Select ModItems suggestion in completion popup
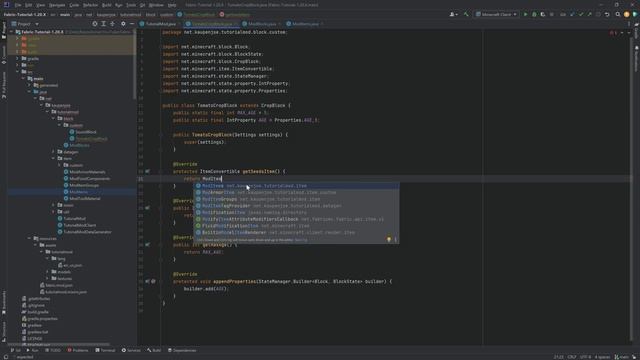 click(296, 186)
